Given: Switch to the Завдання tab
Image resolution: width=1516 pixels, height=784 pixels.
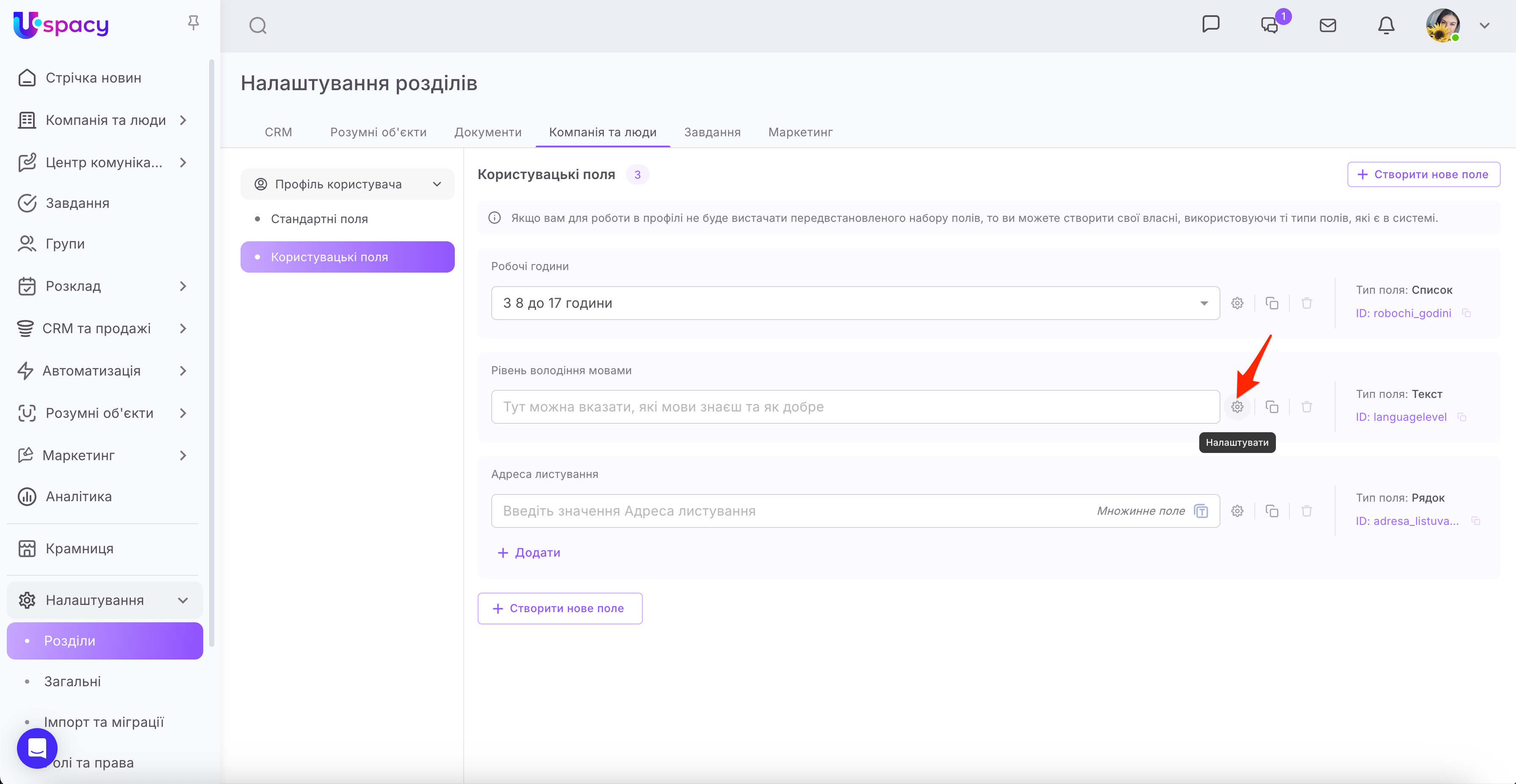Looking at the screenshot, I should coord(711,132).
